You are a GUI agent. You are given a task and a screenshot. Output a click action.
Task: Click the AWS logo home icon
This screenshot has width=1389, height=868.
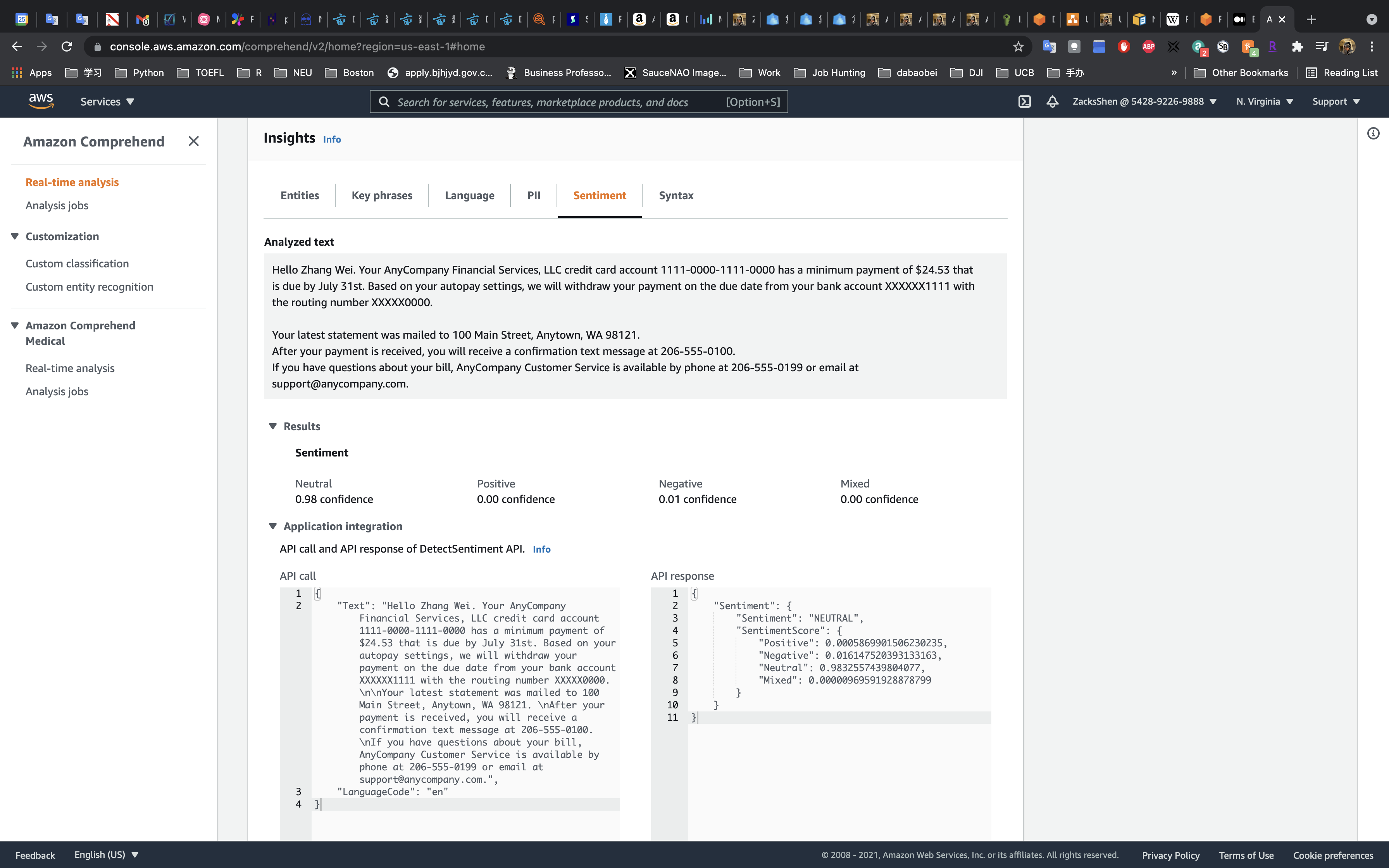point(41,101)
